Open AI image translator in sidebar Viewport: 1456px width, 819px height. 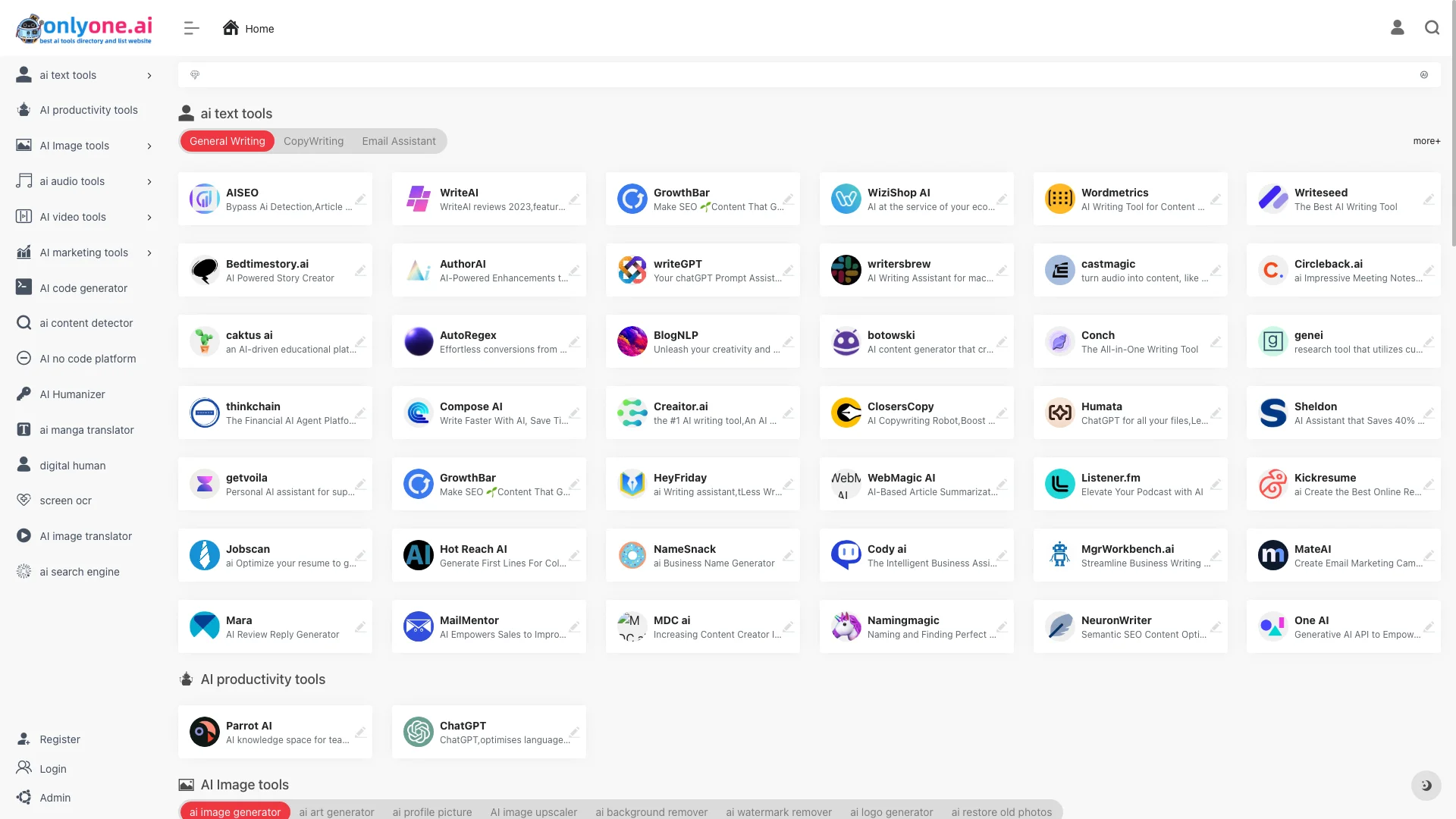coord(84,536)
